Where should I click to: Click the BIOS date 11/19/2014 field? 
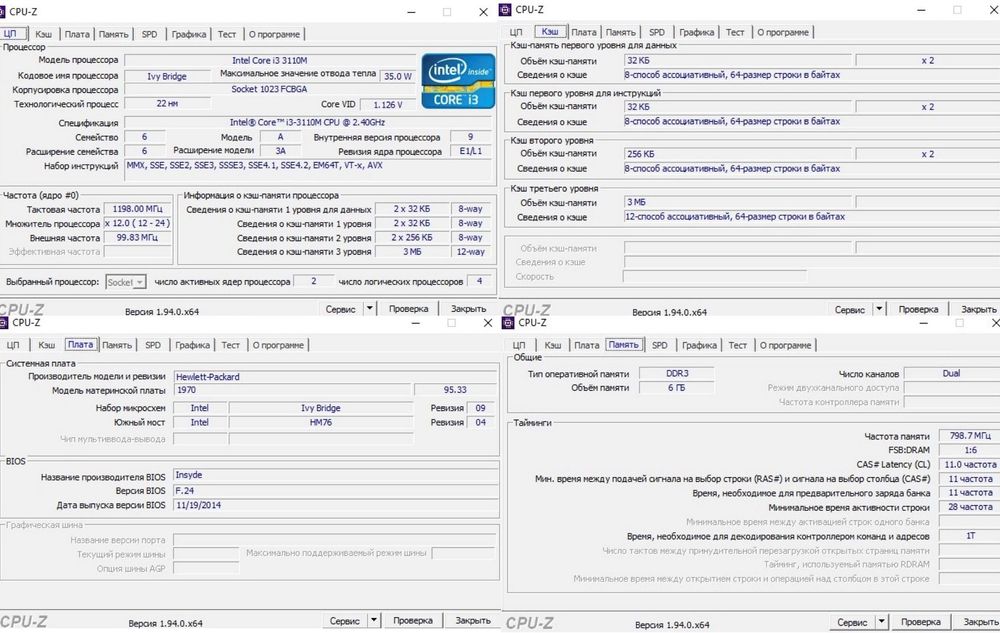point(336,505)
